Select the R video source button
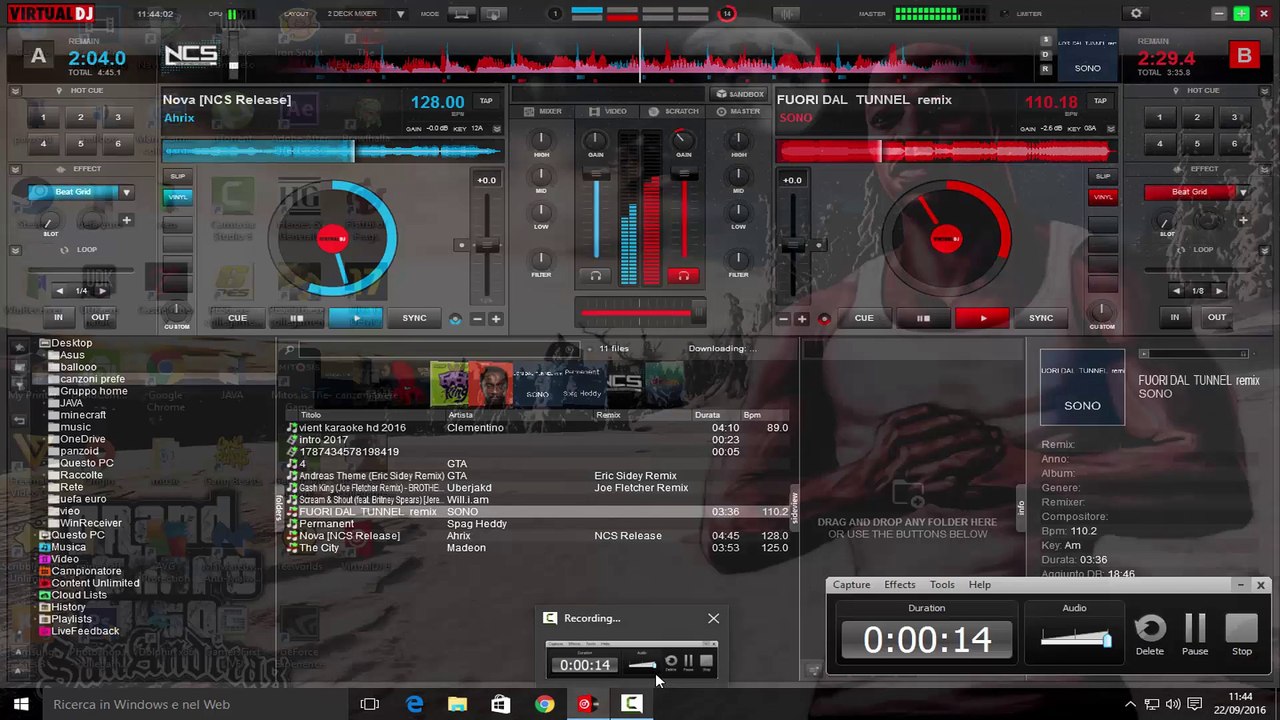Viewport: 1280px width, 720px height. point(1046,69)
